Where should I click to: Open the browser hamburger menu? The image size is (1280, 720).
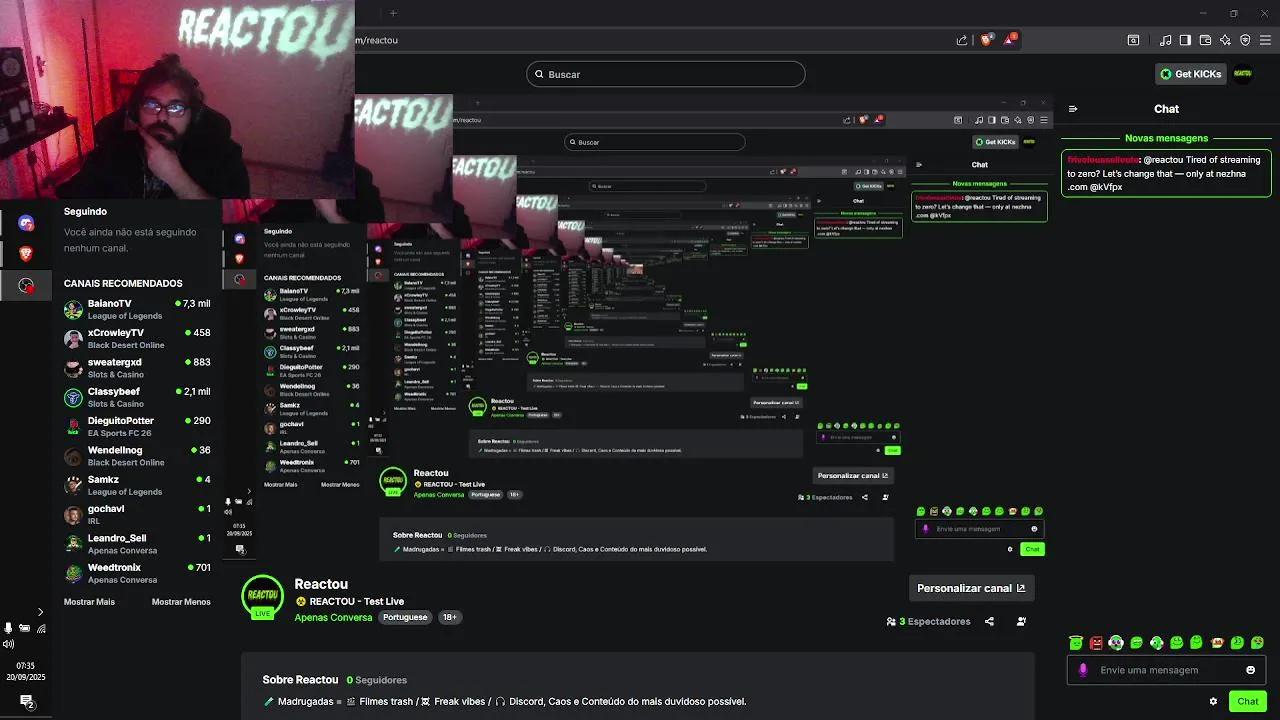1265,40
